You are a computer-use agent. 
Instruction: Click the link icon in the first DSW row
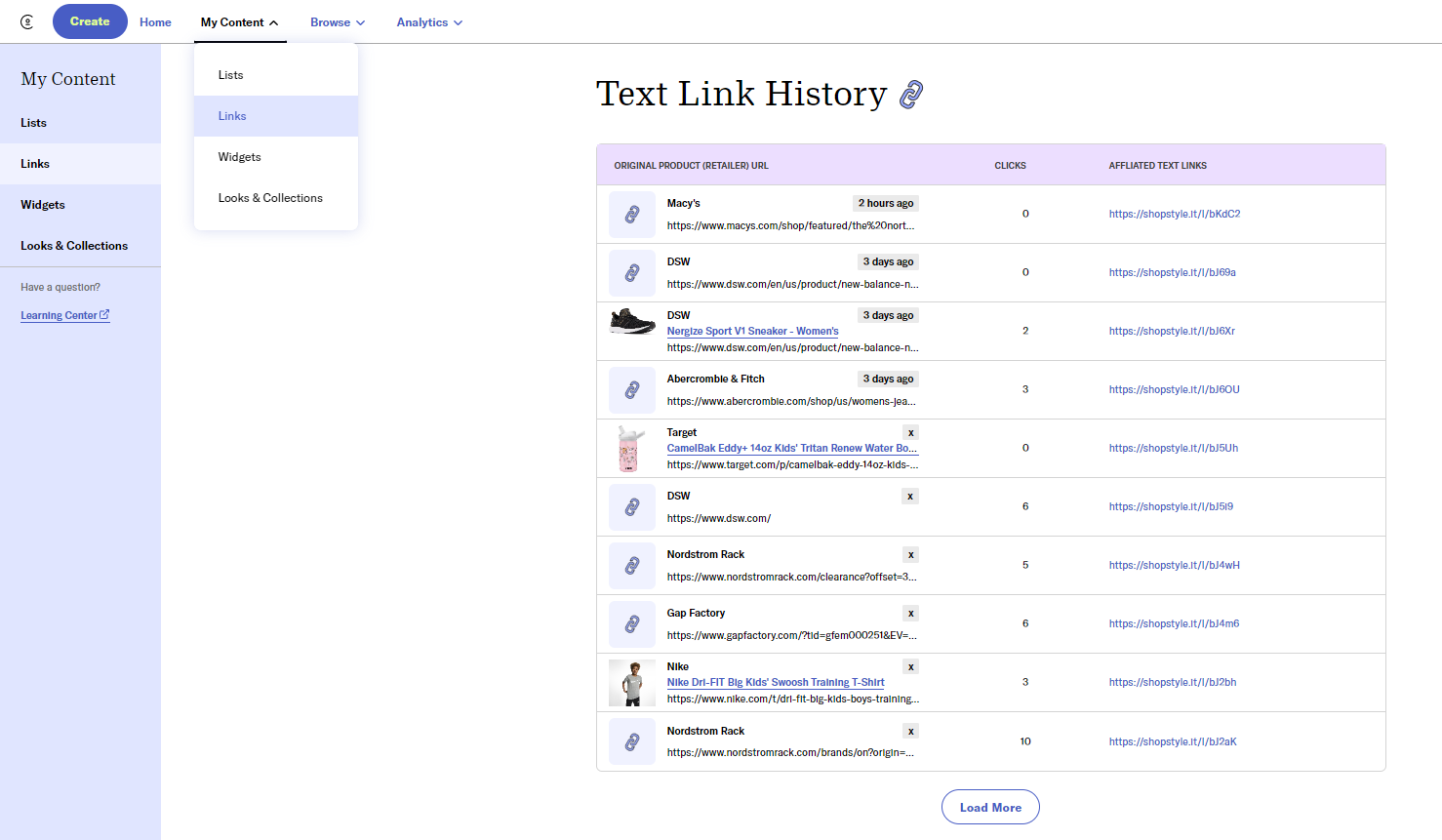(632, 273)
